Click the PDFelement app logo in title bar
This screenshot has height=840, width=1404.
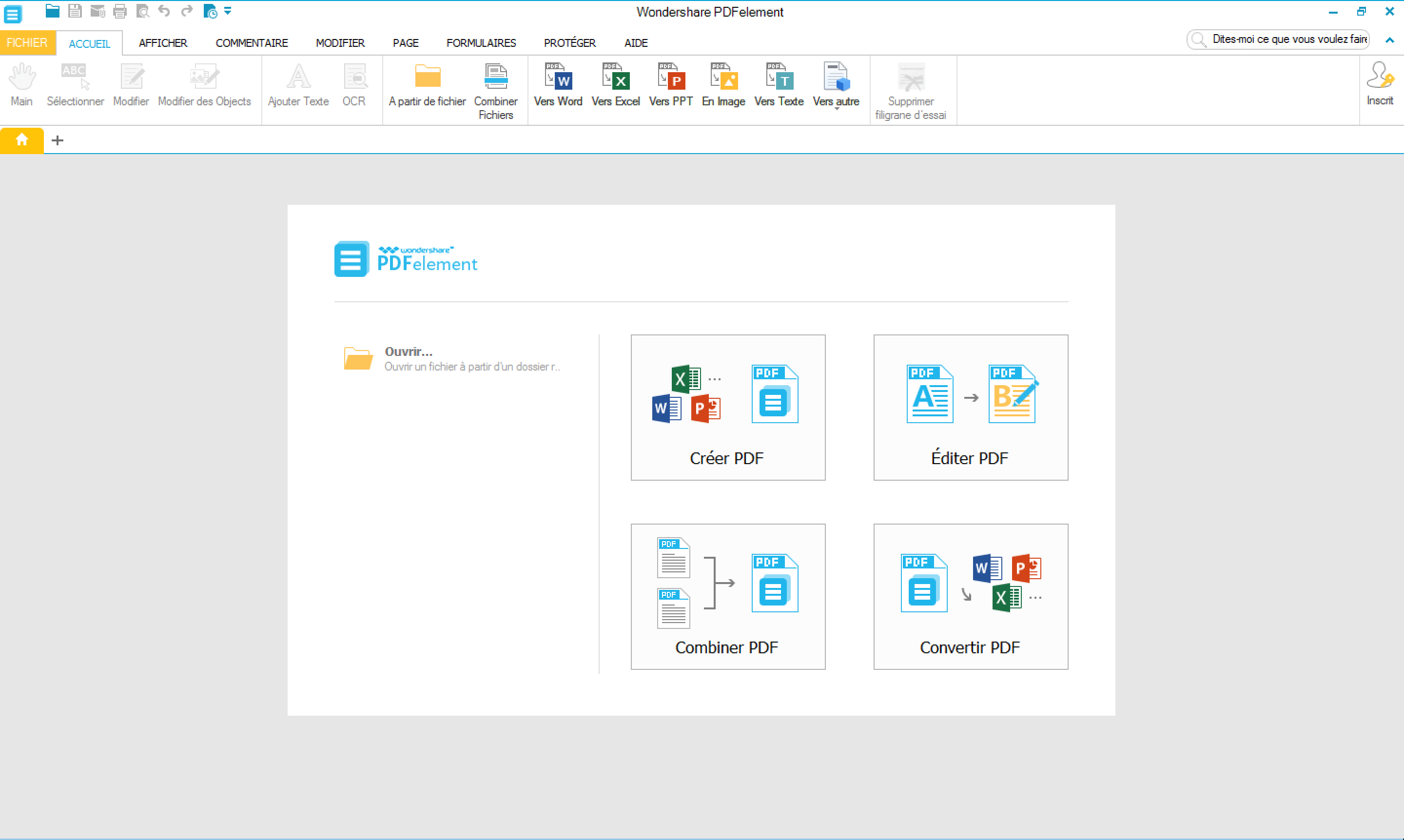point(13,13)
